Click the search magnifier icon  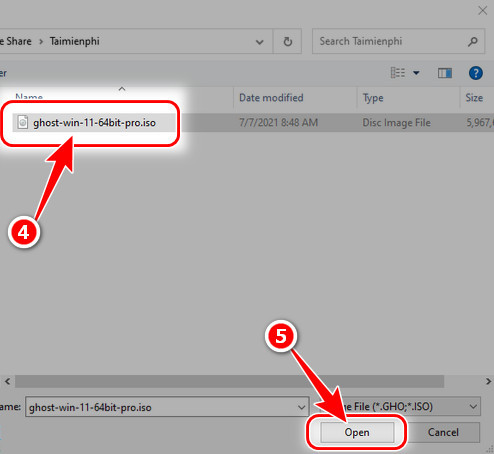(473, 42)
